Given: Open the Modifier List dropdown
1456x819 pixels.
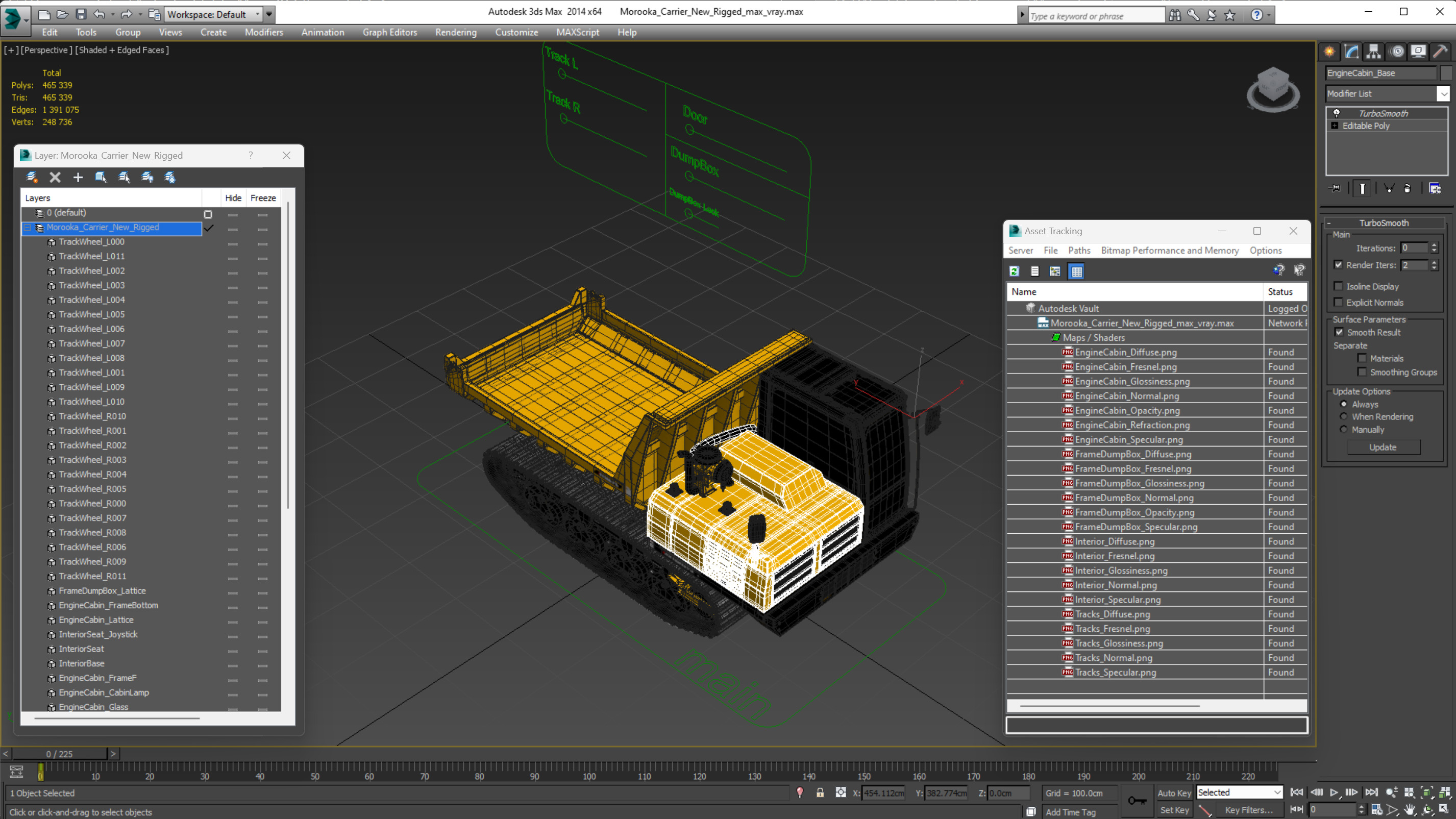Looking at the screenshot, I should (x=1444, y=93).
